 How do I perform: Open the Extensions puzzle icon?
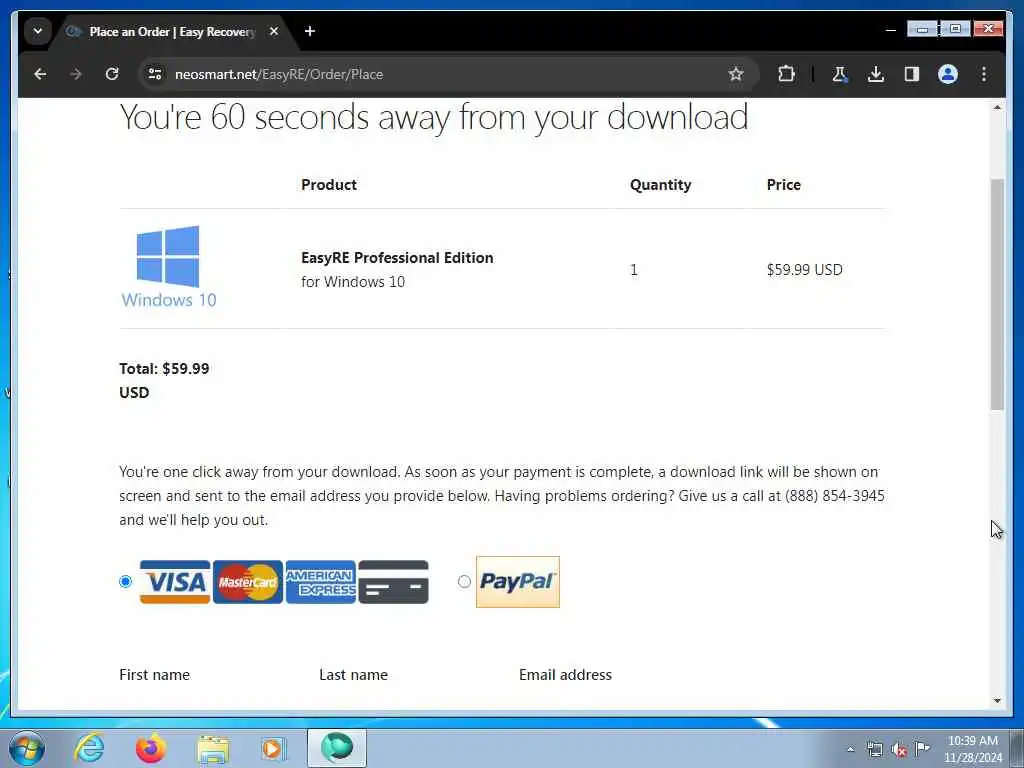tap(786, 74)
